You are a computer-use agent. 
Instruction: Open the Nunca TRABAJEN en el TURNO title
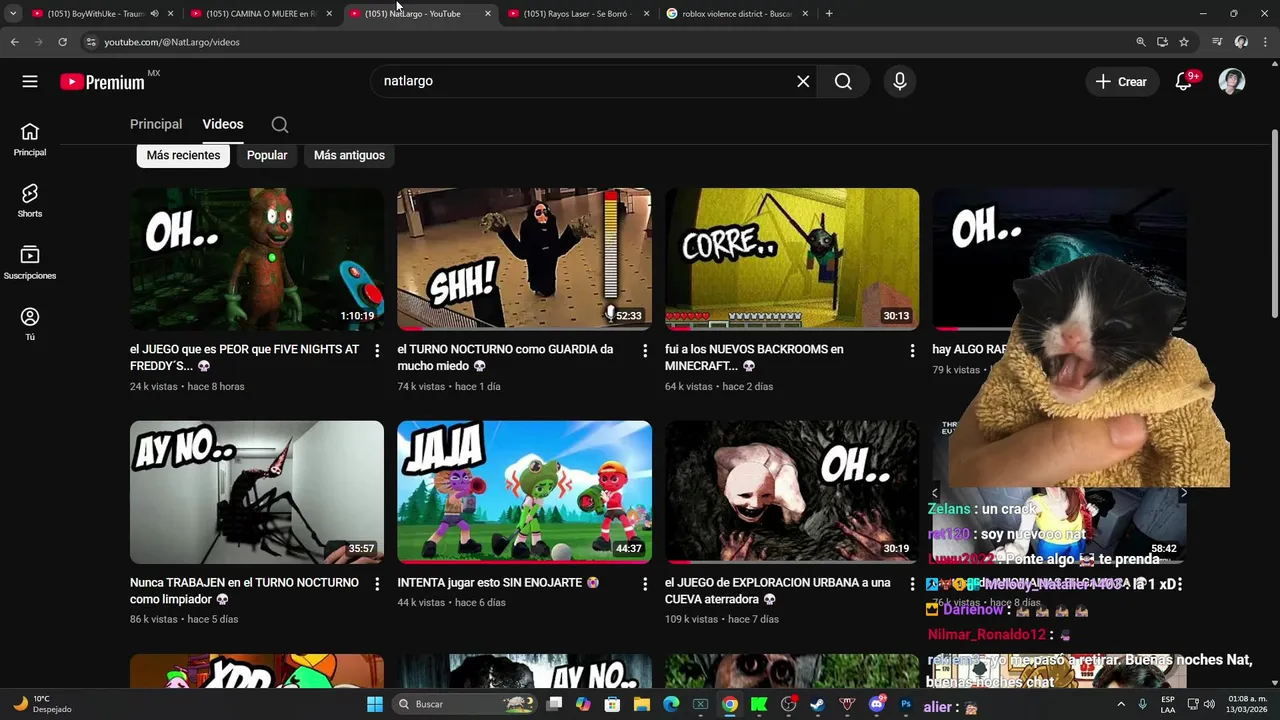click(244, 590)
